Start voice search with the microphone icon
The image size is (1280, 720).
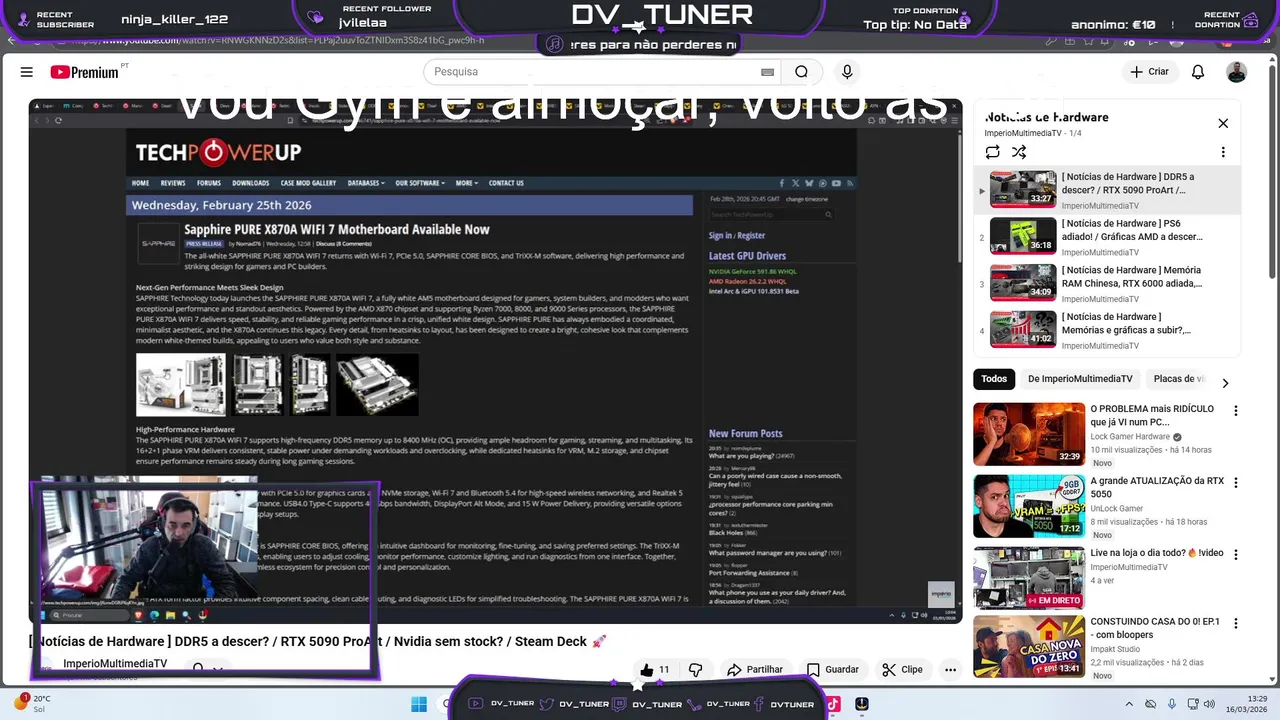(x=847, y=72)
